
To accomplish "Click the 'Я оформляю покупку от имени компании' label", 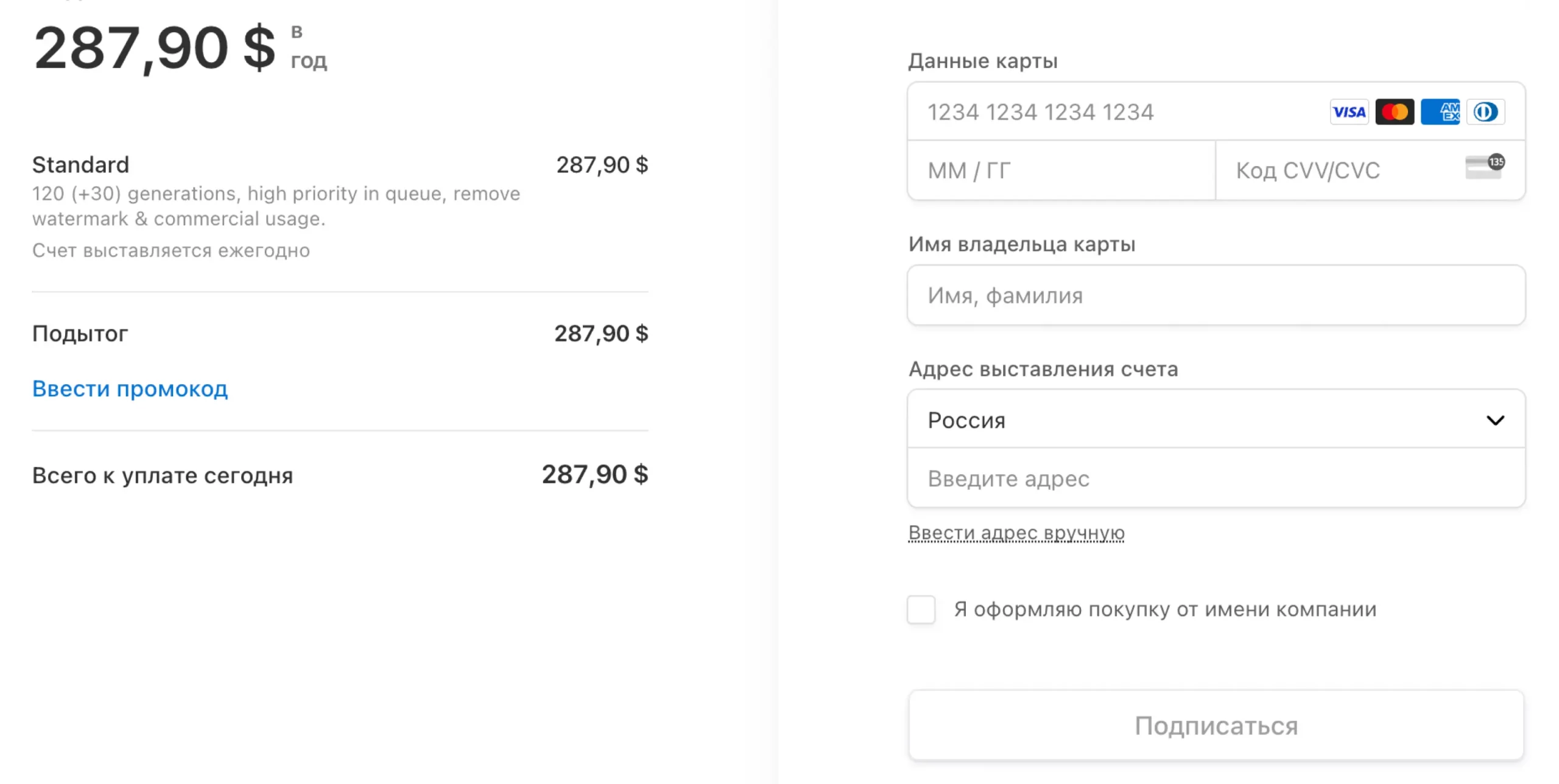I will pyautogui.click(x=1164, y=609).
